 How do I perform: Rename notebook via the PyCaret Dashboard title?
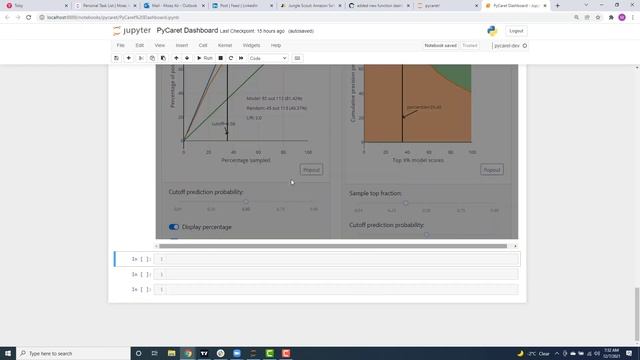coord(187,31)
